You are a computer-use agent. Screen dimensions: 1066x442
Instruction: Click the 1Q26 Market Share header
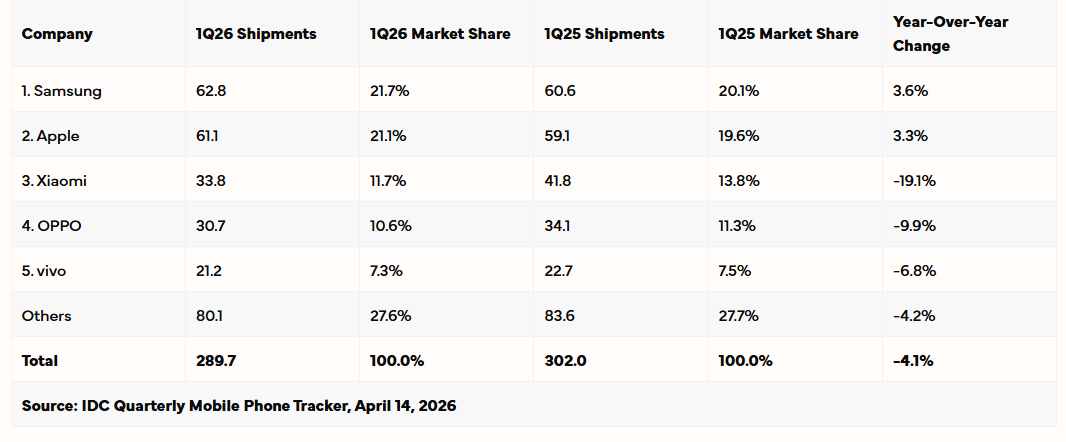pos(438,34)
